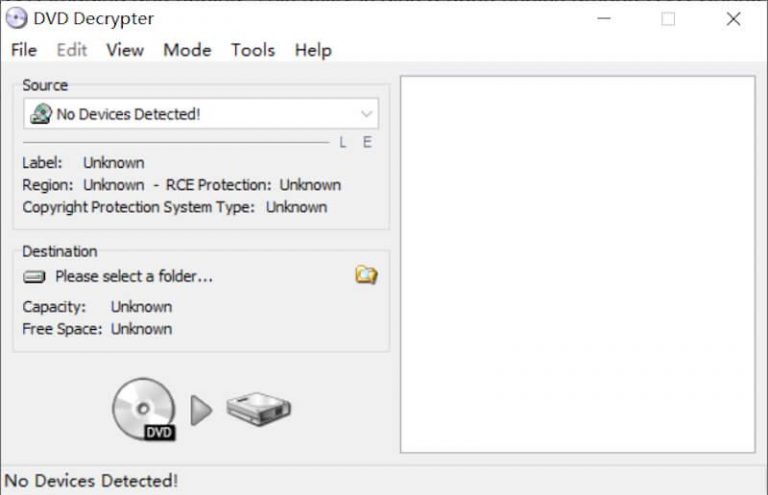Click inside the empty white log panel
Screen dimensions: 768x495
point(577,265)
